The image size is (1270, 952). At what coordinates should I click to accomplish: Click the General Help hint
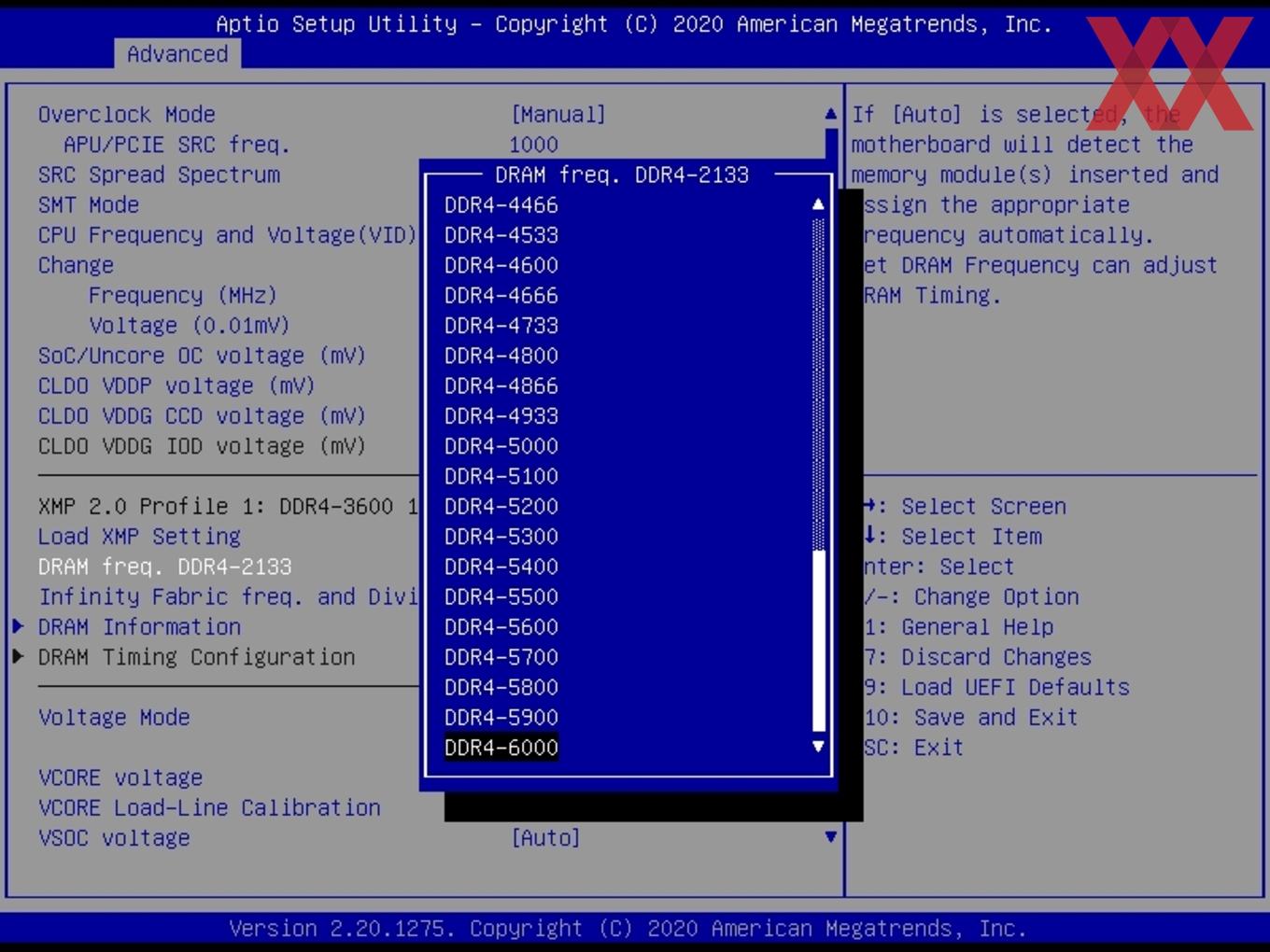click(x=959, y=627)
